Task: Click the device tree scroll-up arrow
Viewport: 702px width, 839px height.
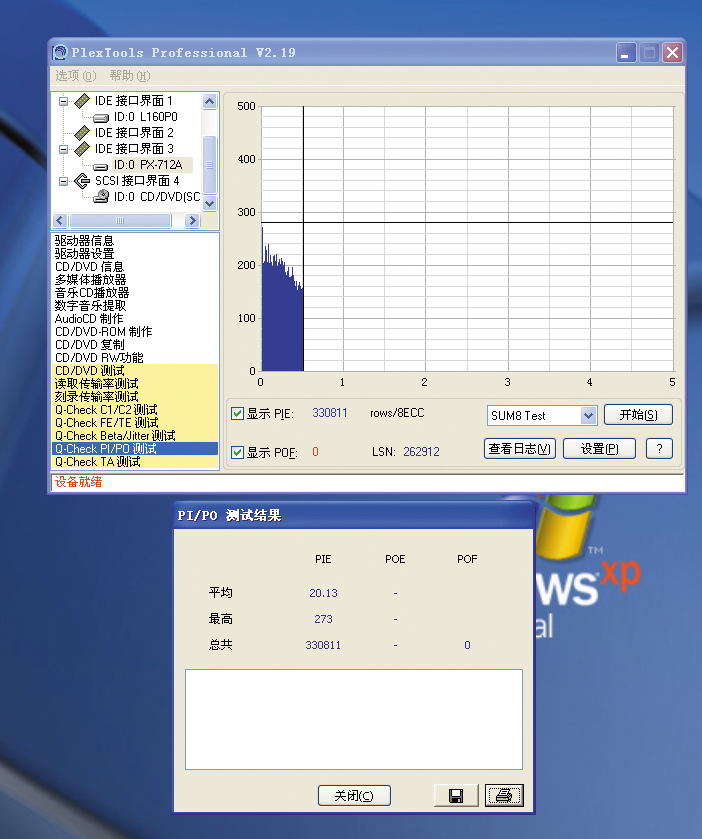Action: [x=210, y=101]
